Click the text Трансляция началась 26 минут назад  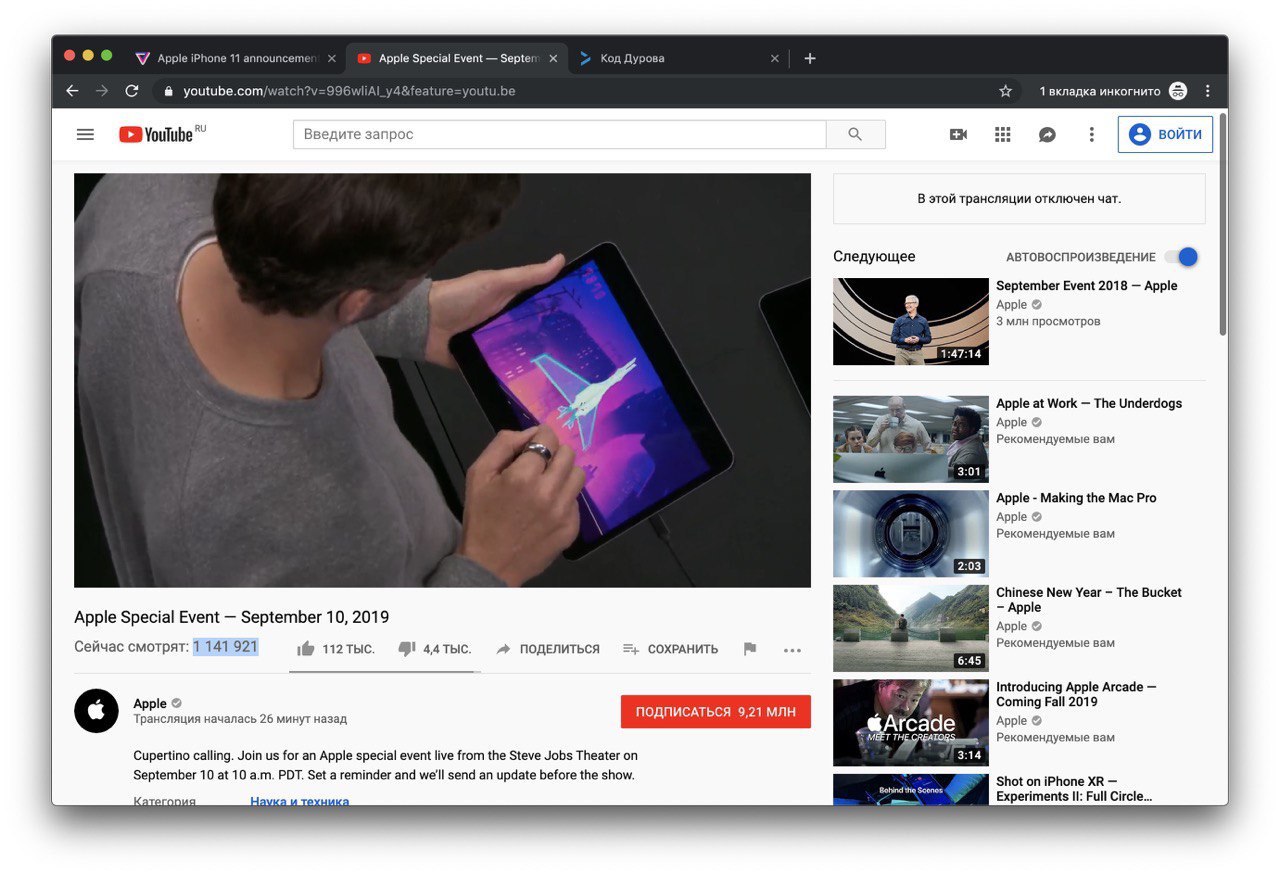pyautogui.click(x=240, y=719)
